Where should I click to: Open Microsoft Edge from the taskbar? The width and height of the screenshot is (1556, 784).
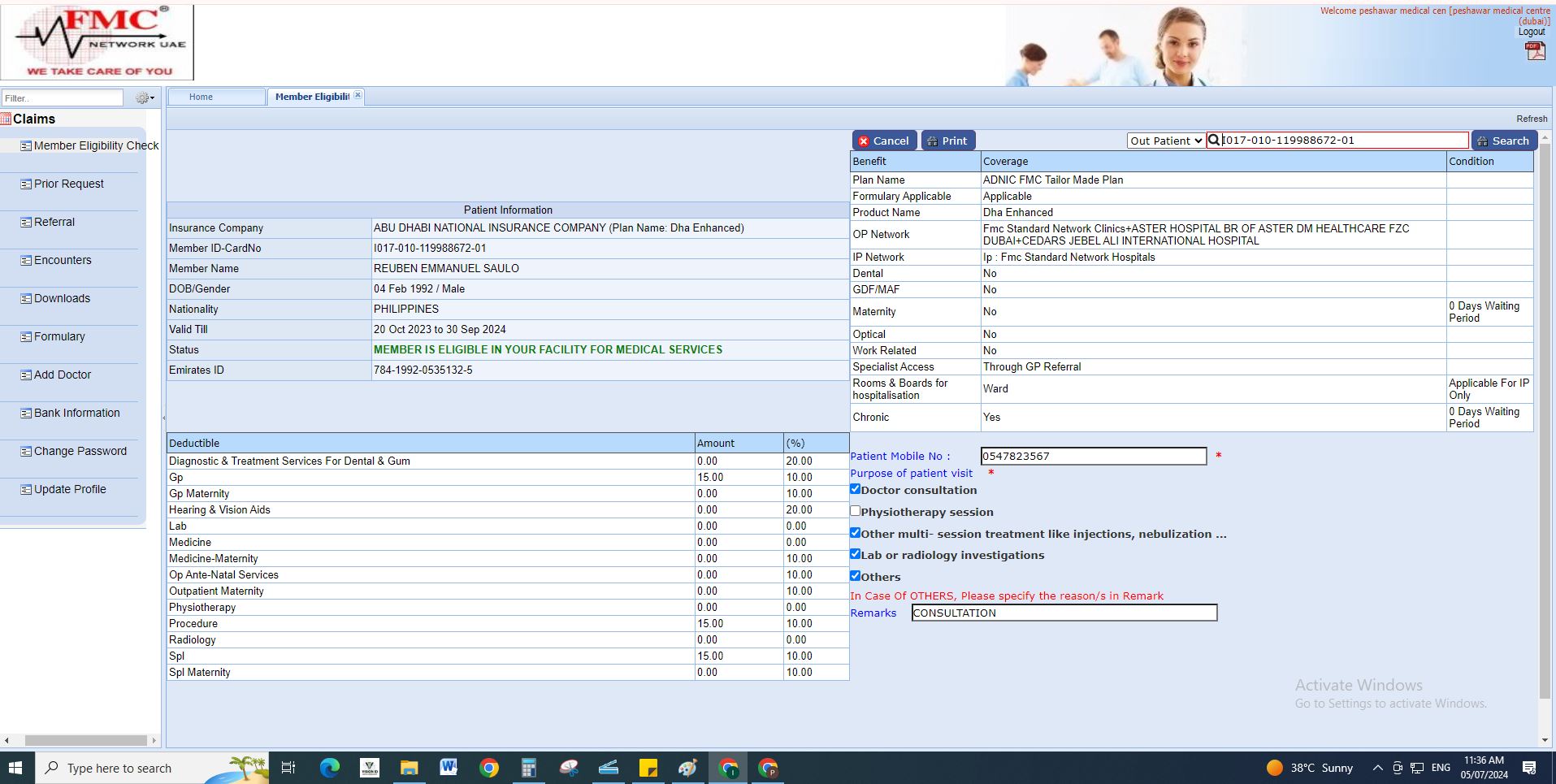[329, 768]
